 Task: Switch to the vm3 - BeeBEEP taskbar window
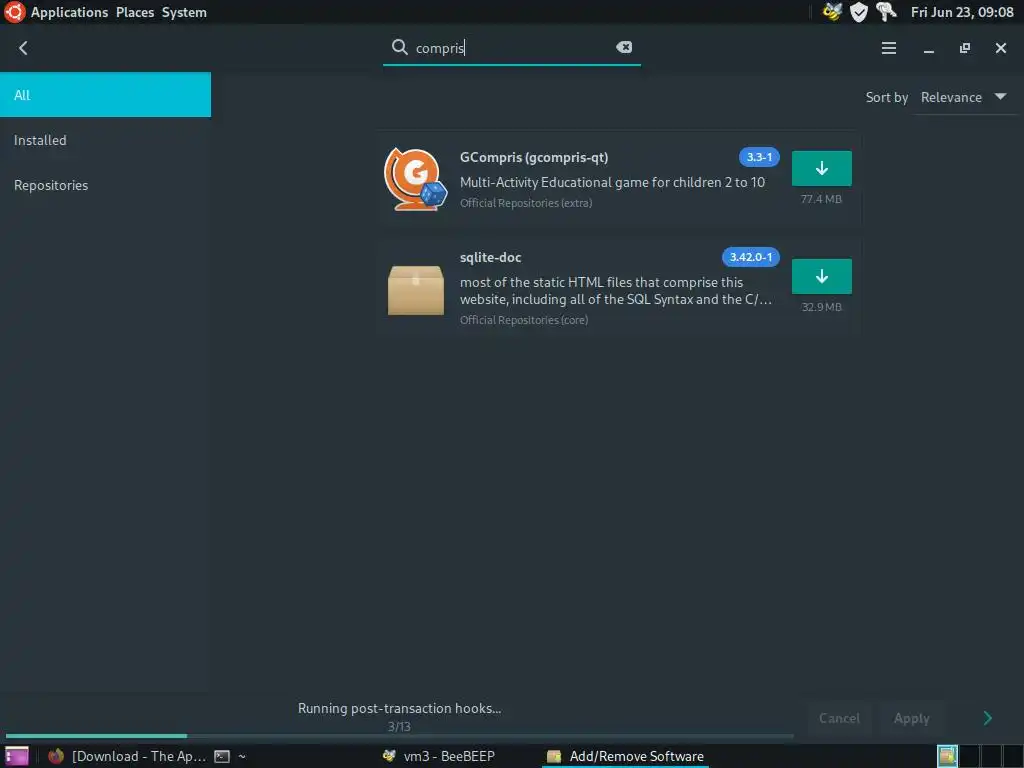[x=439, y=756]
